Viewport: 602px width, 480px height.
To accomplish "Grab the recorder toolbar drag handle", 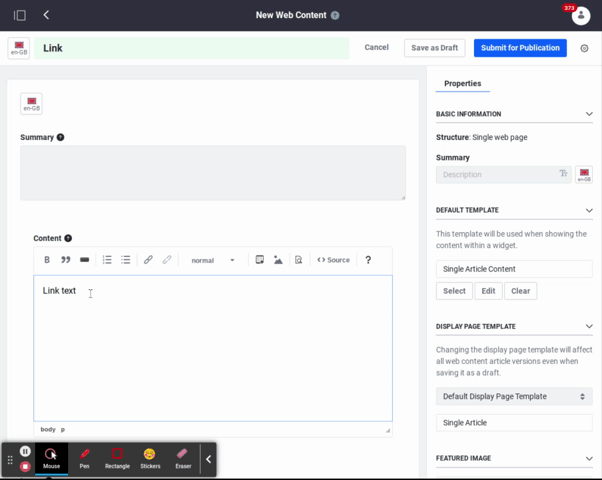I will click(10, 460).
